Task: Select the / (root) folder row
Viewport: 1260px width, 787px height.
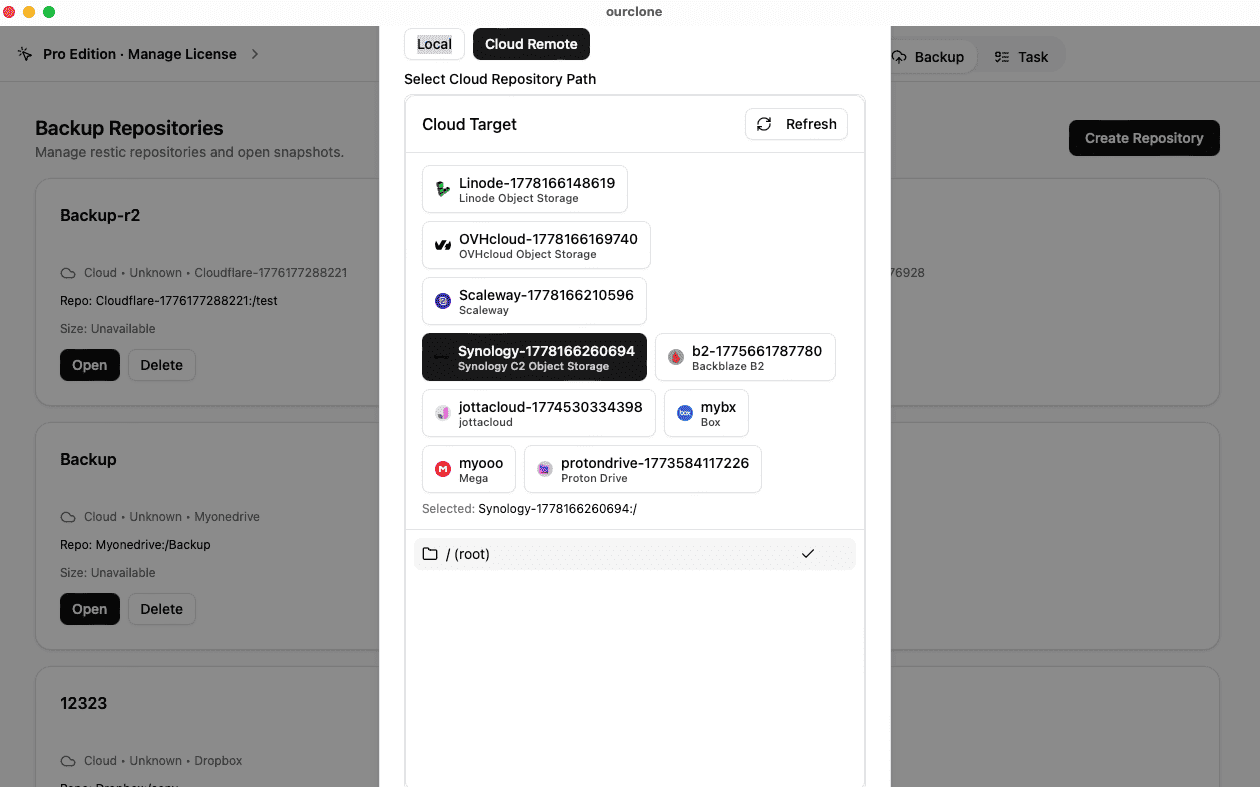Action: (x=634, y=554)
